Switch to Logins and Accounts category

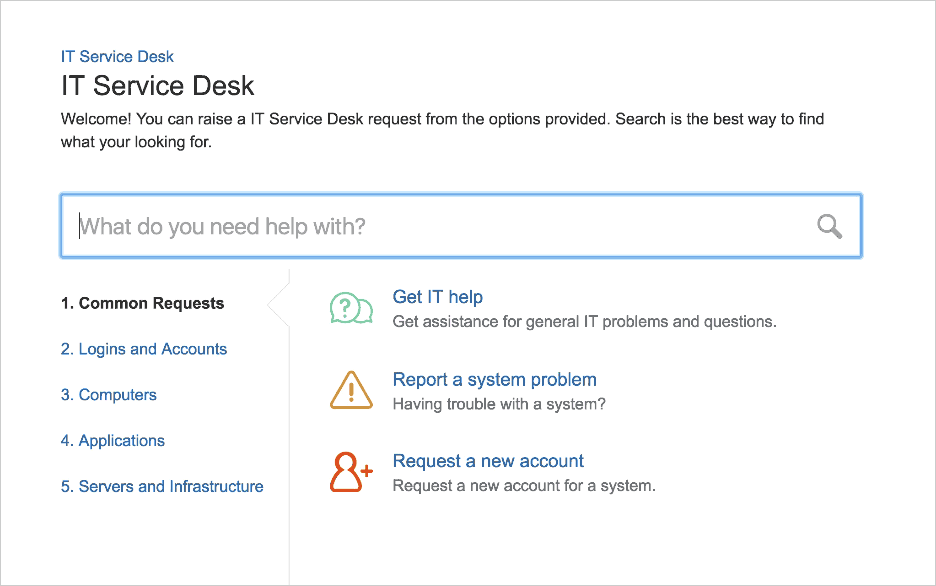coord(144,349)
